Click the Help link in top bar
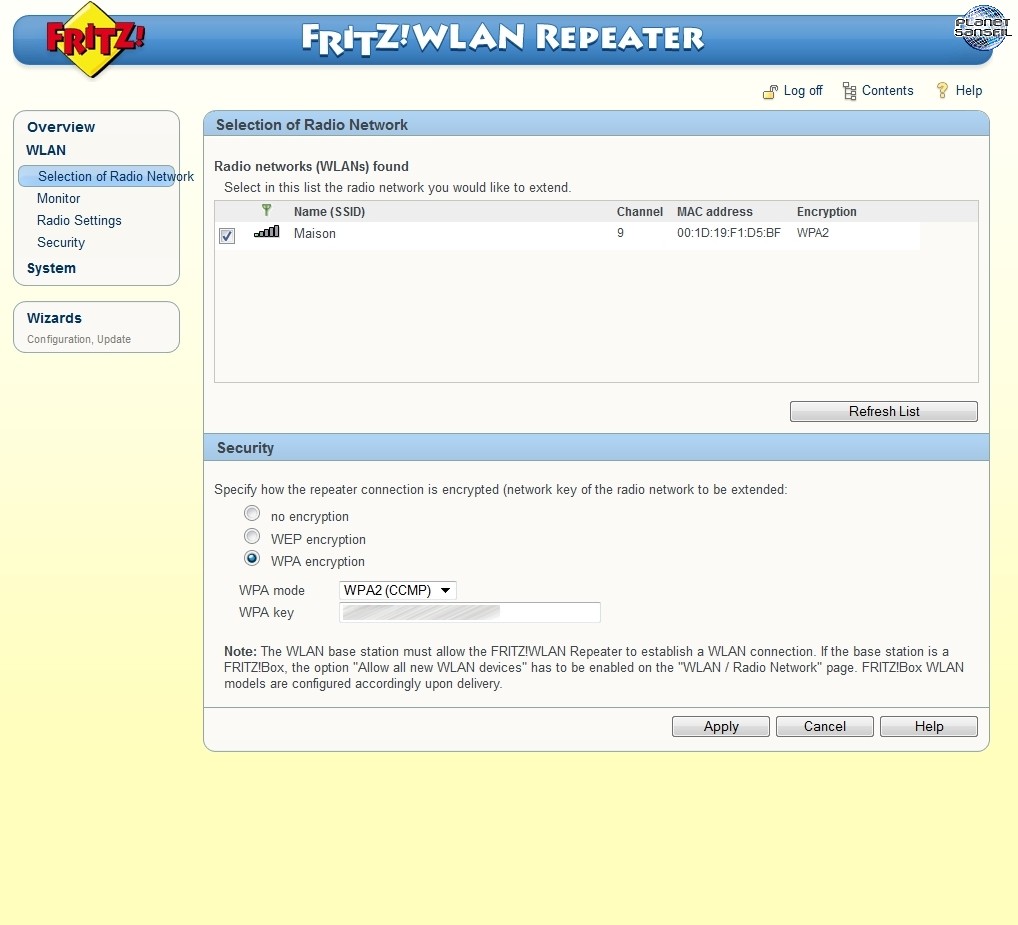1018x925 pixels. tap(969, 91)
